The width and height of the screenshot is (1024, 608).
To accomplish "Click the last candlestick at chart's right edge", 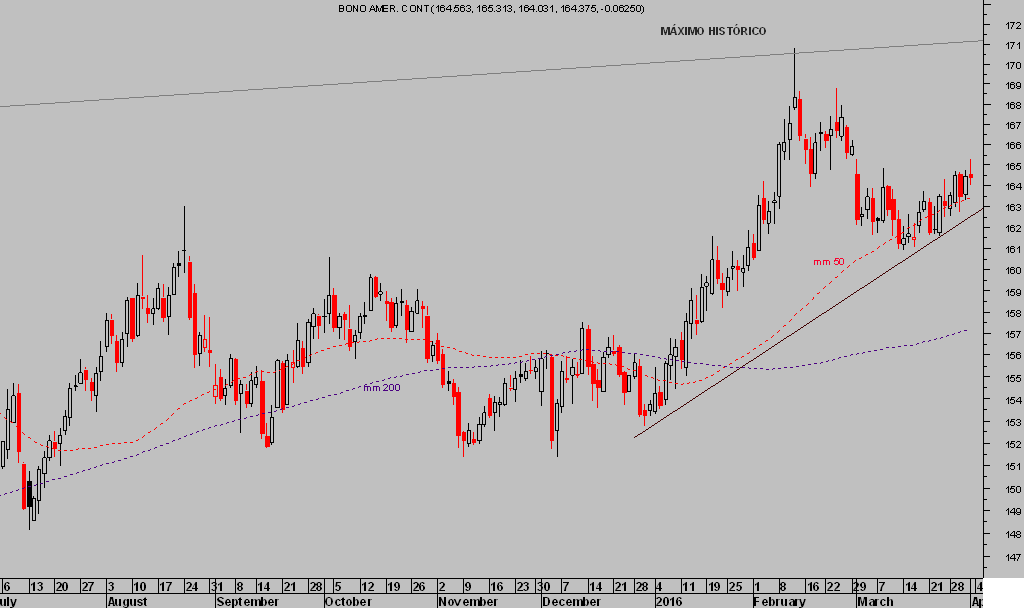I will point(970,176).
